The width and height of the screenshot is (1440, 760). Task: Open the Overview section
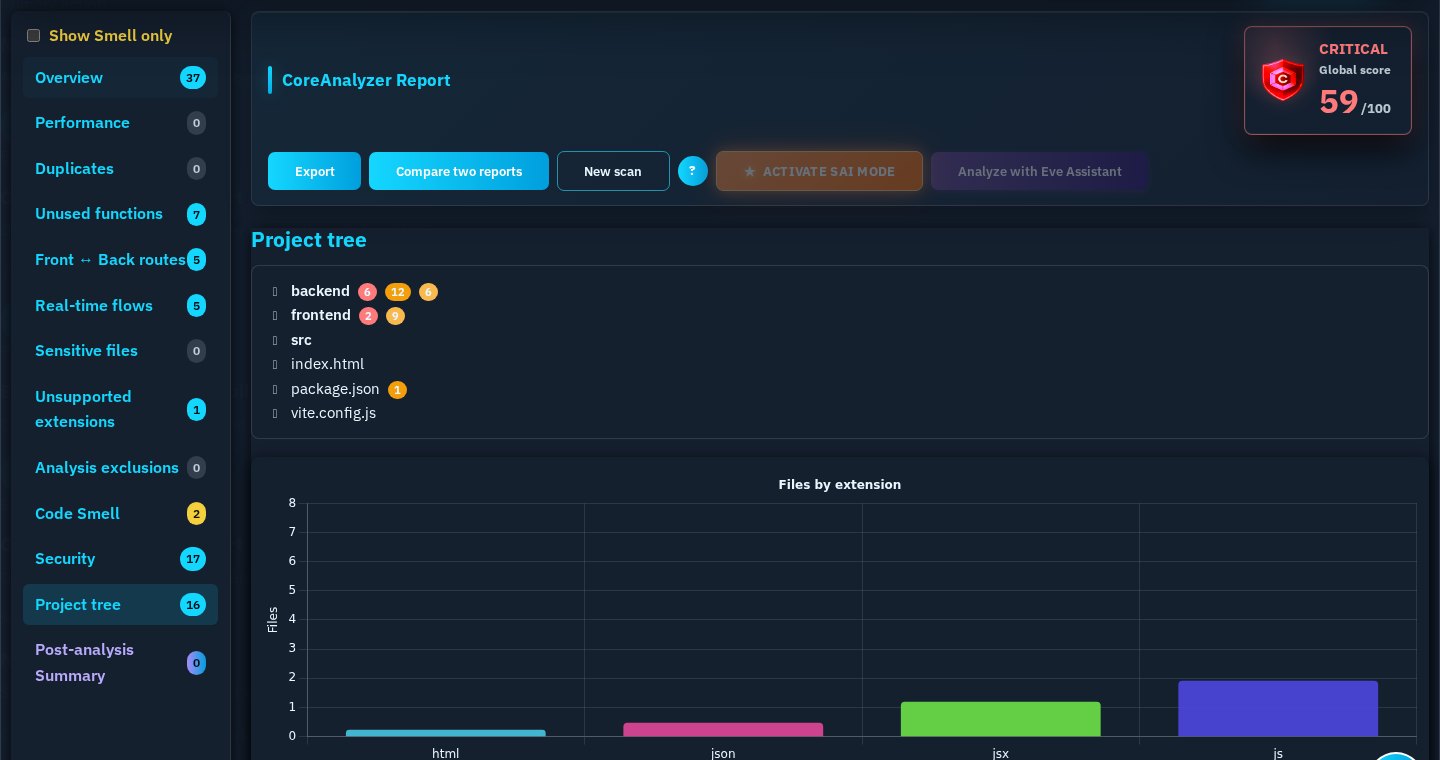pyautogui.click(x=120, y=77)
